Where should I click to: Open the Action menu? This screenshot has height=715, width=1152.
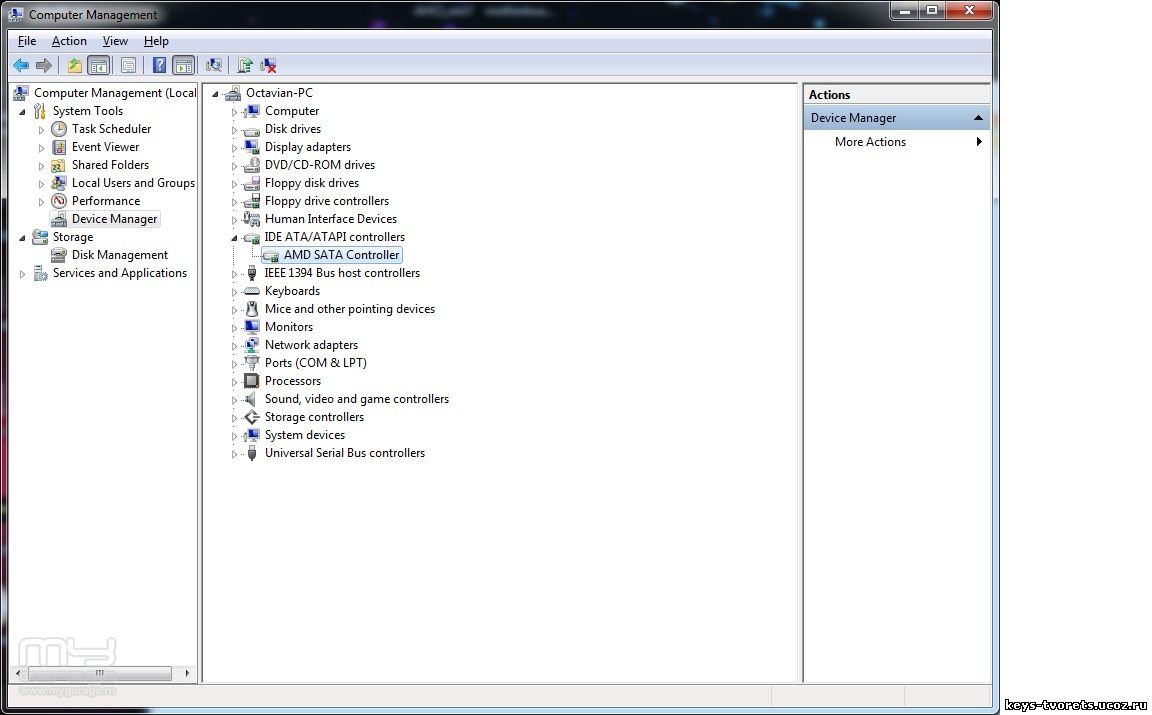click(69, 41)
